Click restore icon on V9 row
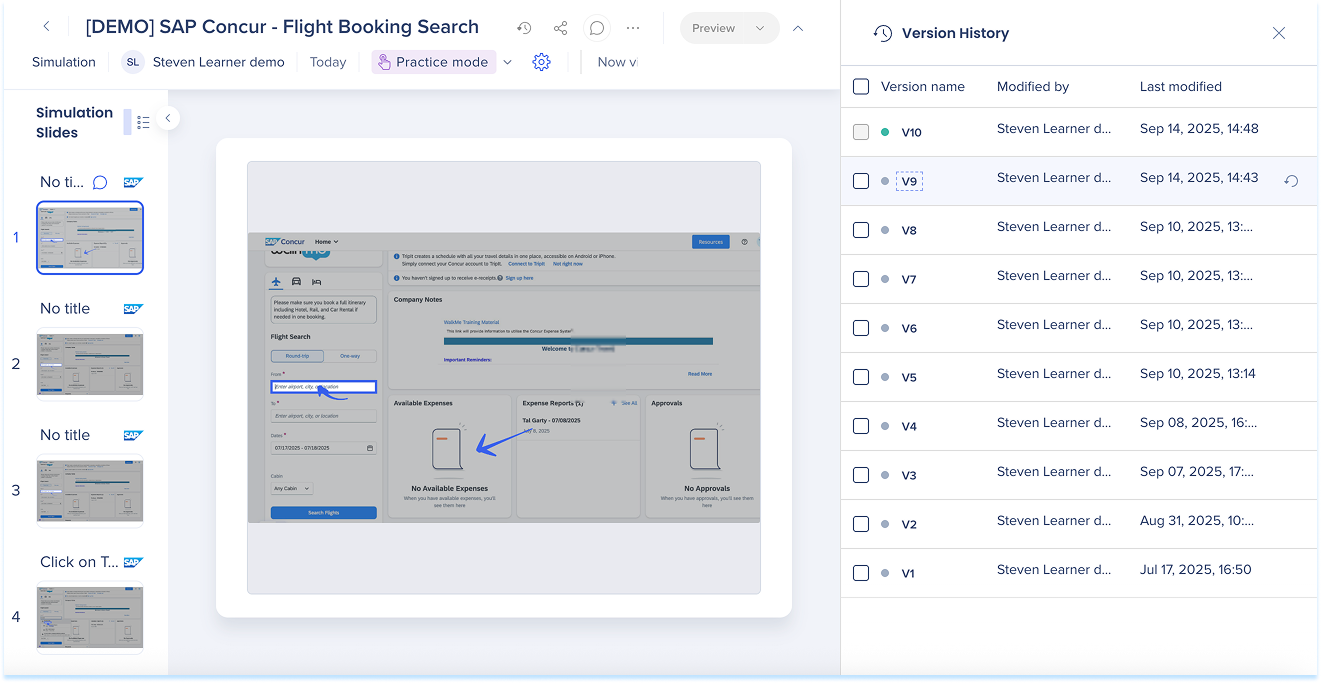Image resolution: width=1321 pixels, height=683 pixels. [1291, 181]
